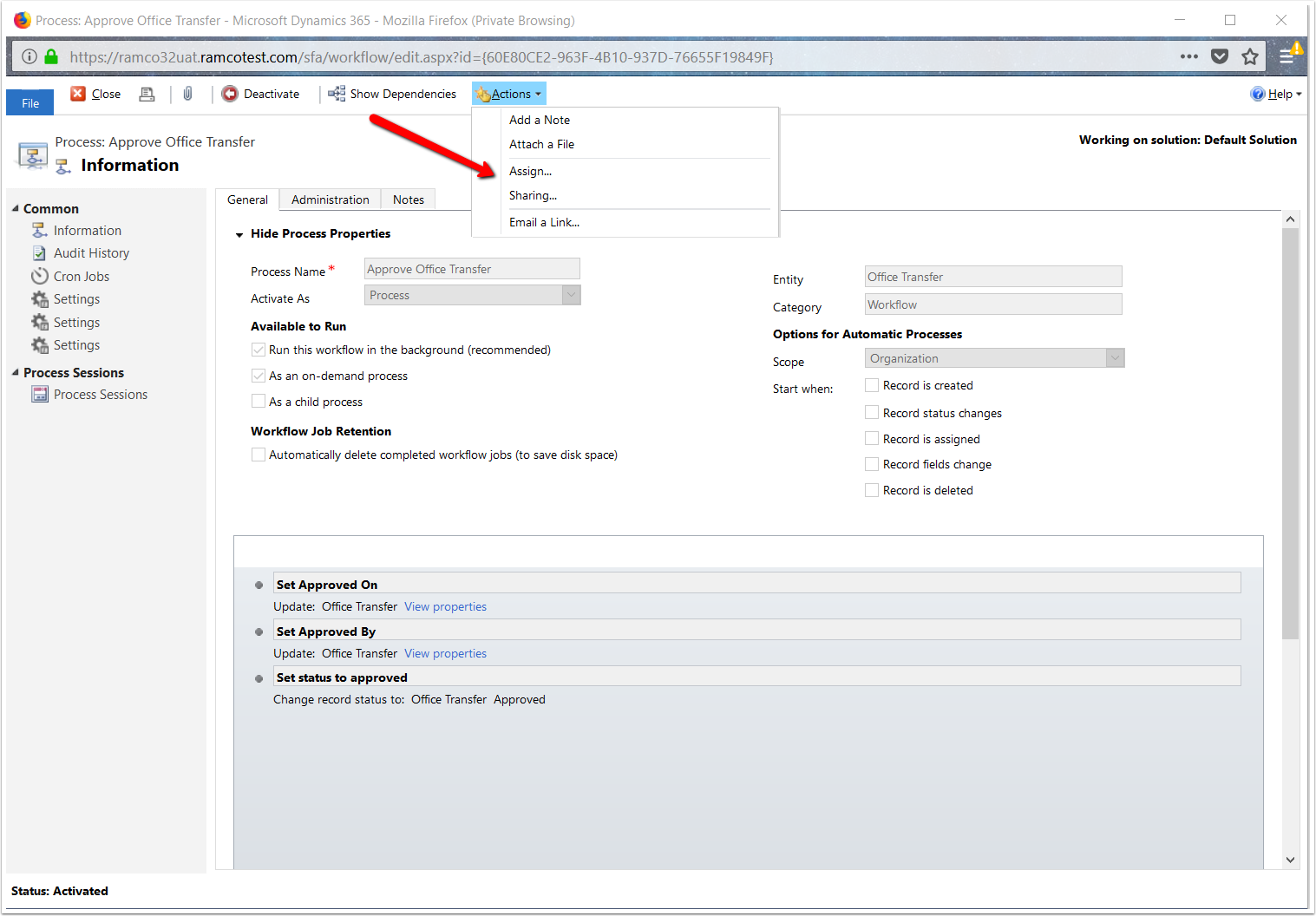Open the Firefox hamburger menu
The height and width of the screenshot is (916, 1316).
(x=1287, y=56)
